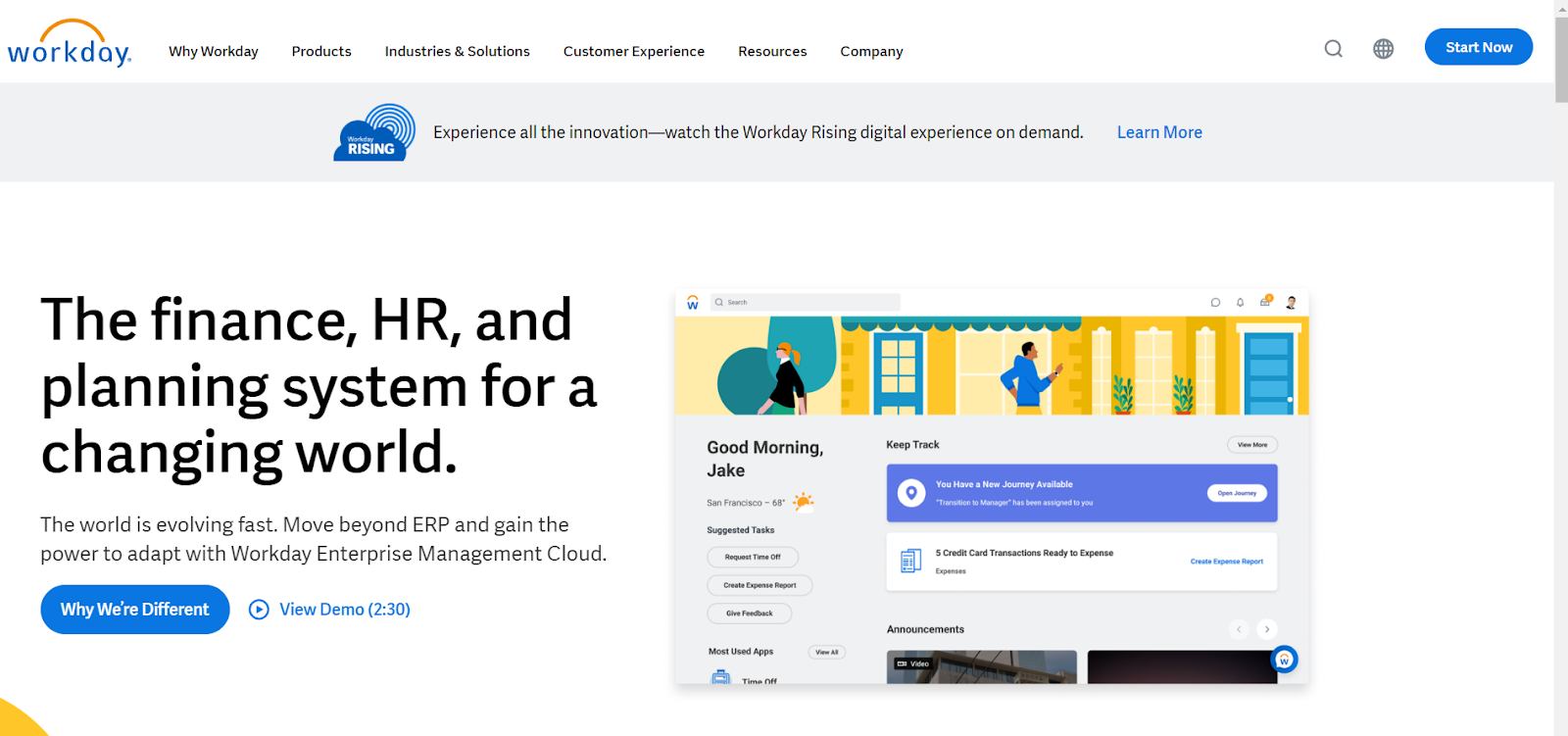Click the Why We're Different button

(x=135, y=610)
